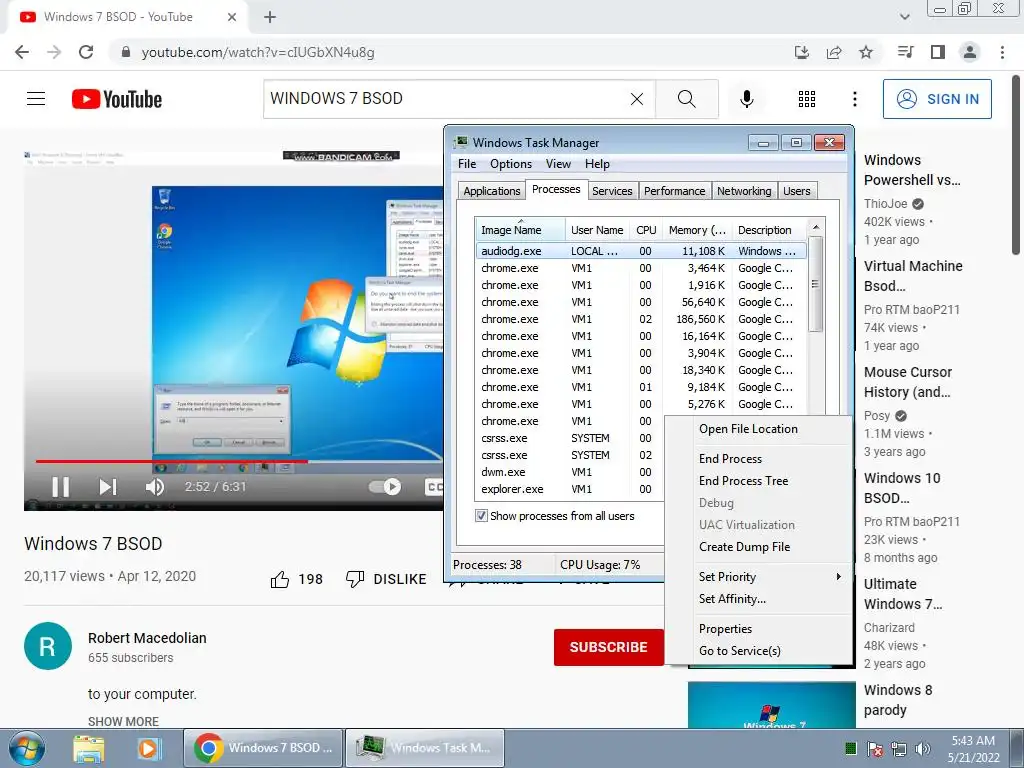Share this page from the address bar

pyautogui.click(x=834, y=52)
